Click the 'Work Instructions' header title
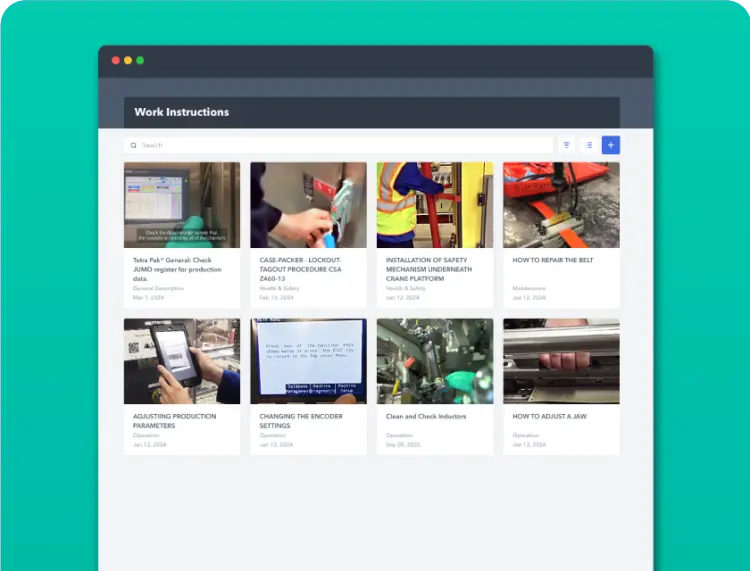The height and width of the screenshot is (571, 750). (182, 112)
